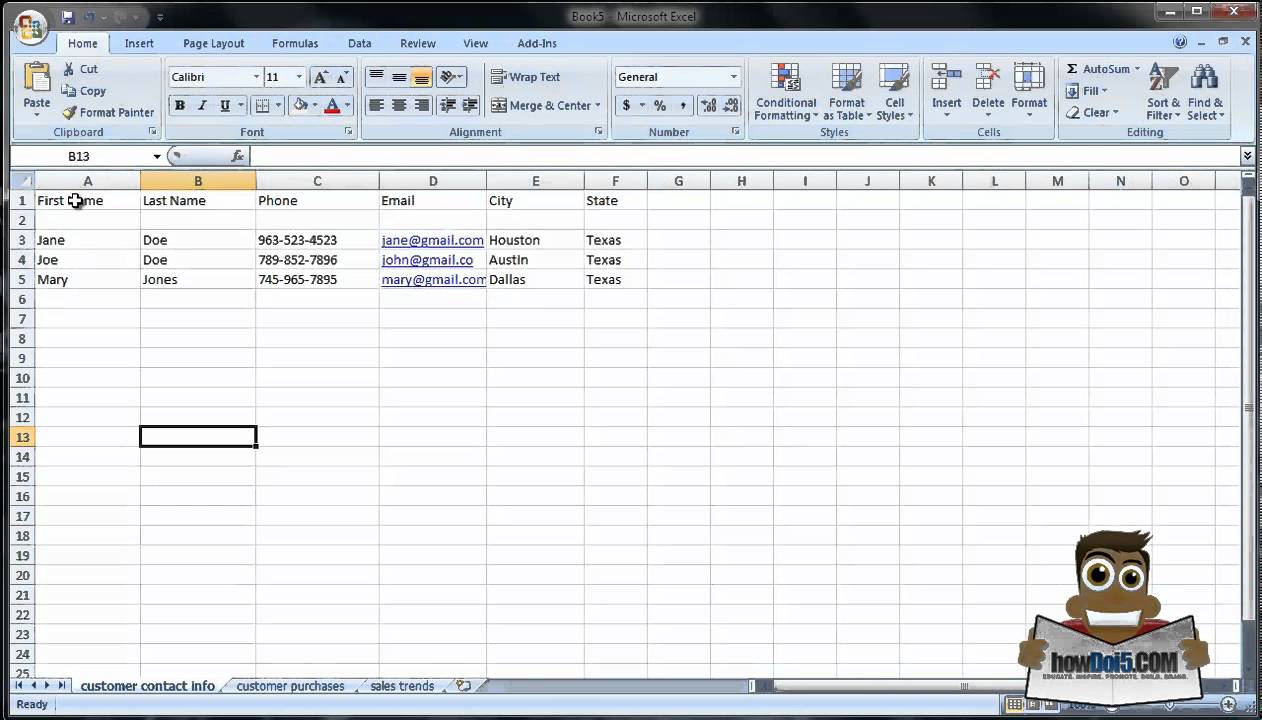Switch to the Formulas tab

(295, 44)
